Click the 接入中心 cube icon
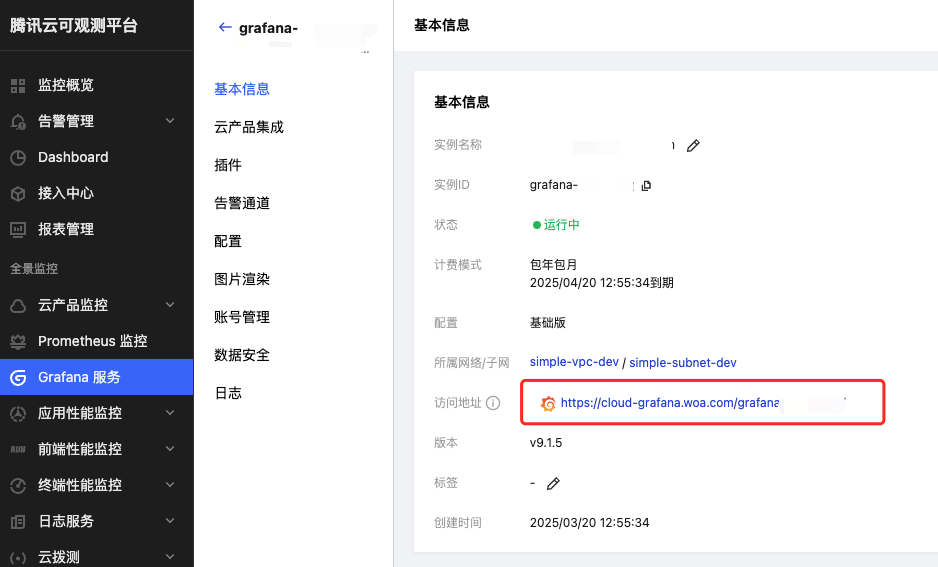 18,193
